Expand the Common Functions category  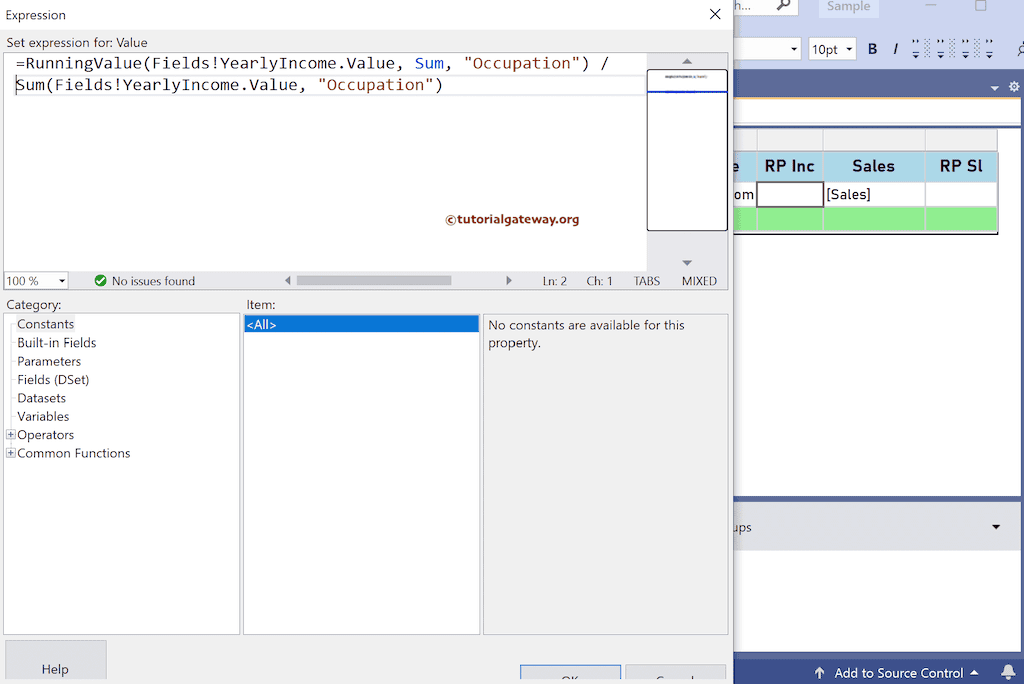(9, 453)
